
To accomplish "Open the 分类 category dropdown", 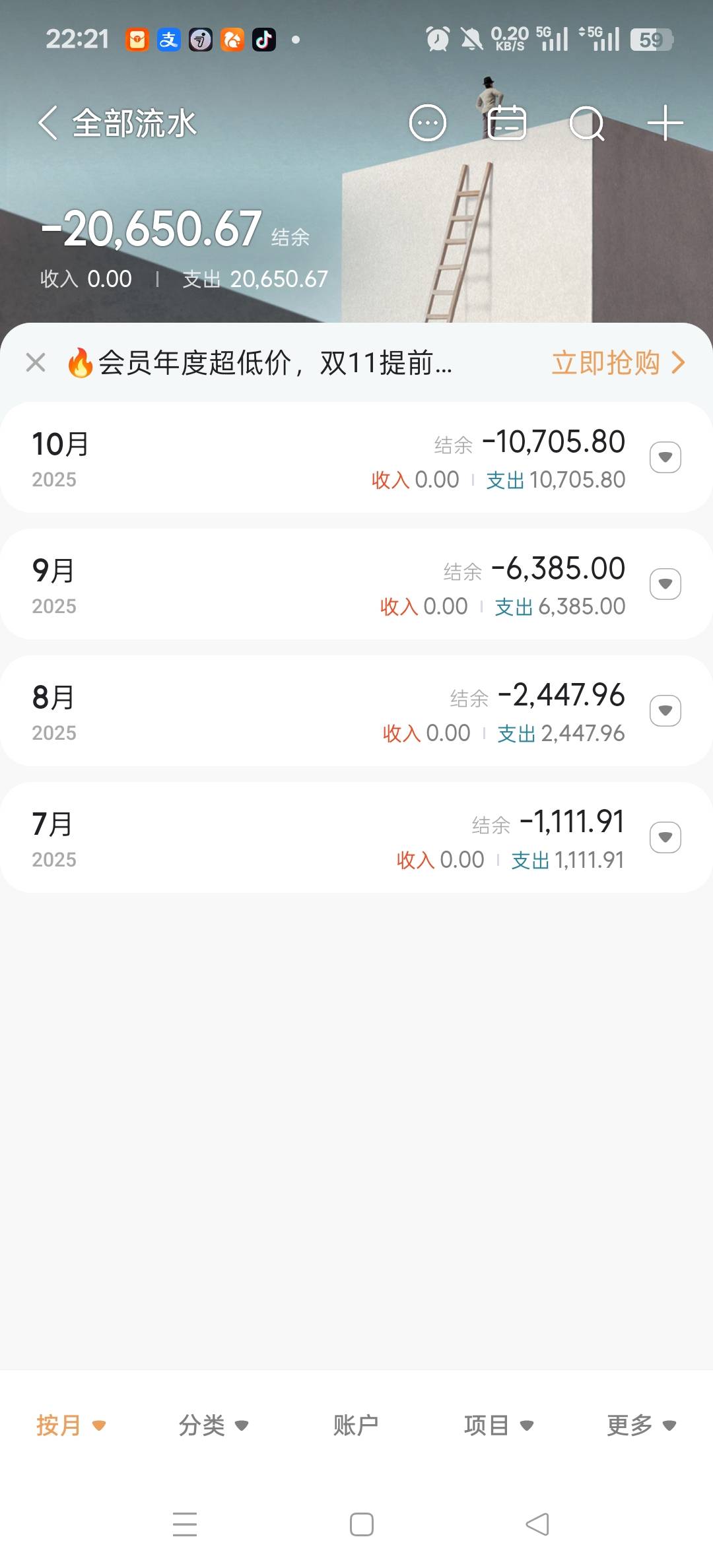I will coord(213,1425).
